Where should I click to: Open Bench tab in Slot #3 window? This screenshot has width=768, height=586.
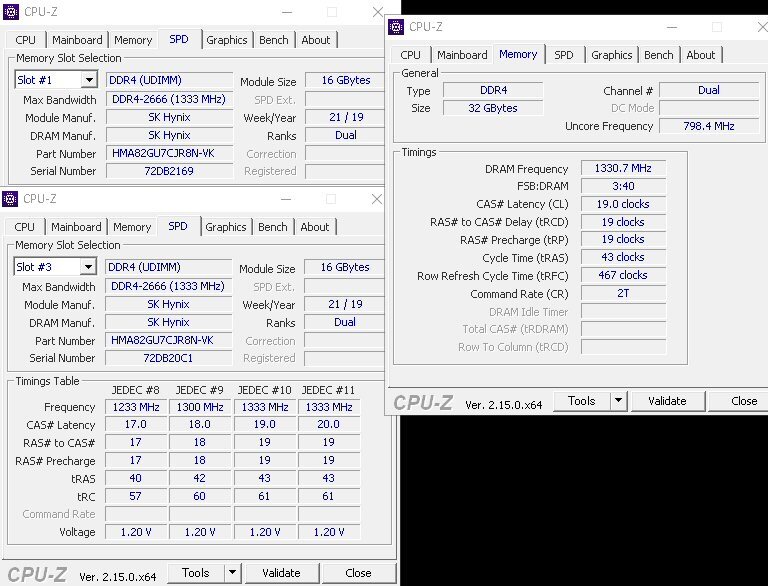coord(272,227)
